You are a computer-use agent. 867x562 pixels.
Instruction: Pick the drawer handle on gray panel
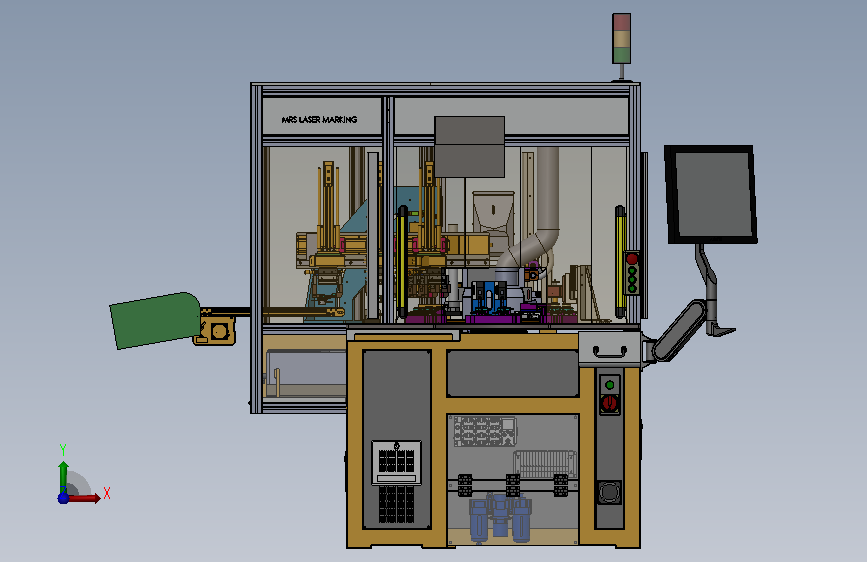[609, 352]
